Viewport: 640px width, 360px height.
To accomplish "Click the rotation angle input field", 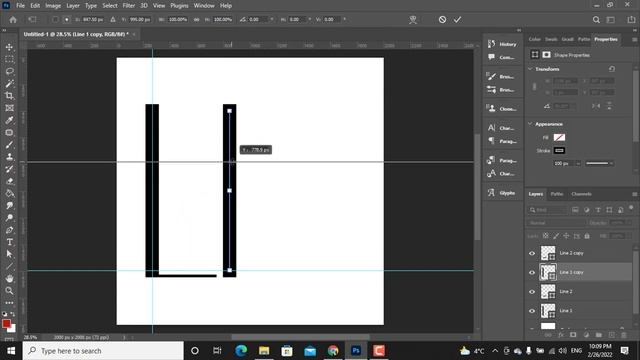I will coord(259,20).
